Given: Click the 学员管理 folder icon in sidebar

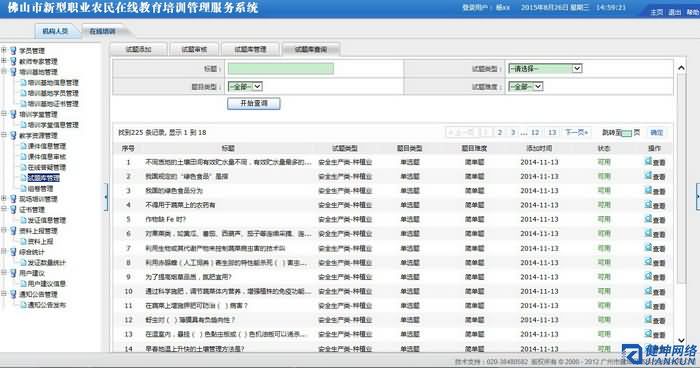Looking at the screenshot, I should (13, 50).
